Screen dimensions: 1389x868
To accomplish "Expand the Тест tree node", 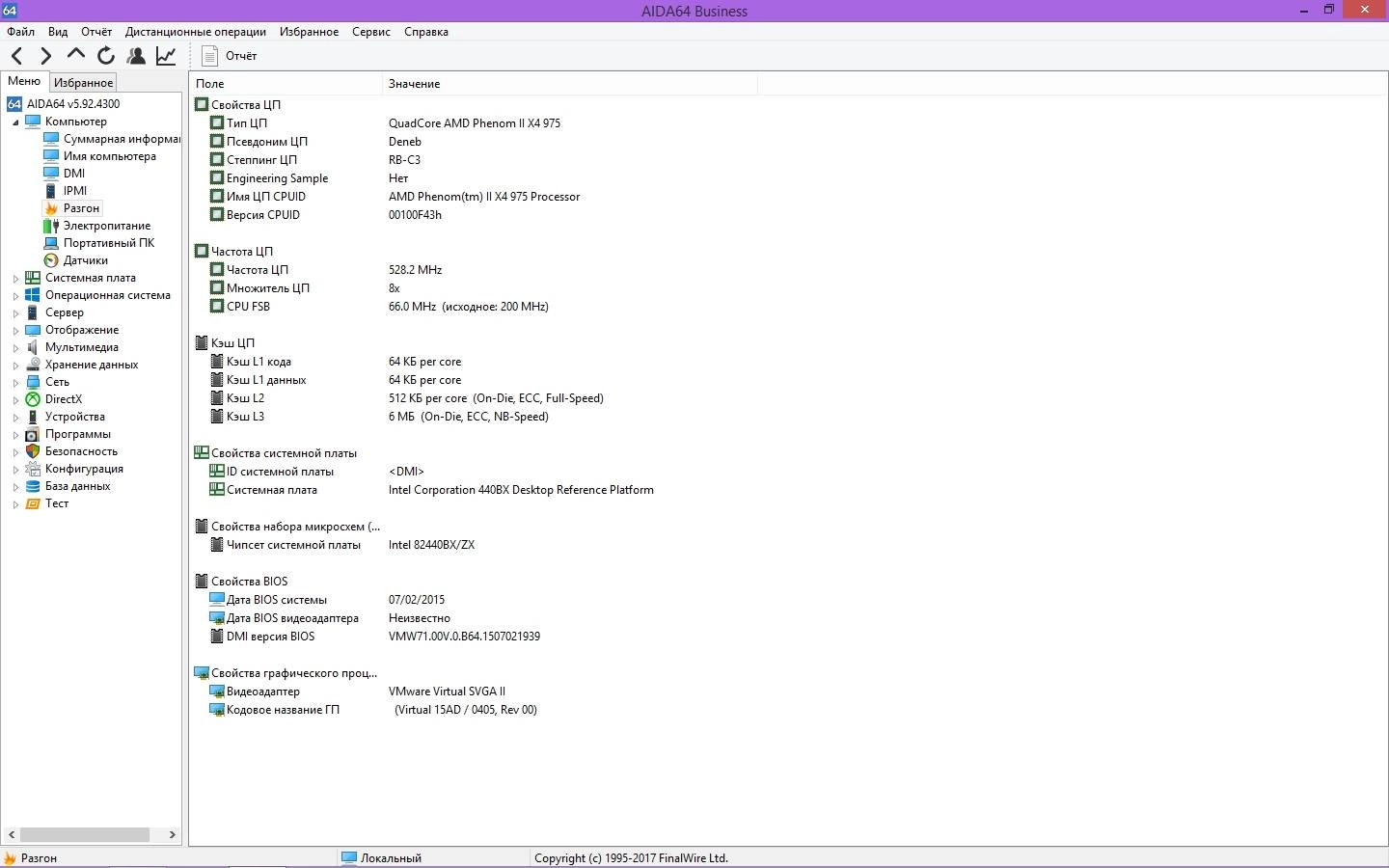I will coord(15,504).
